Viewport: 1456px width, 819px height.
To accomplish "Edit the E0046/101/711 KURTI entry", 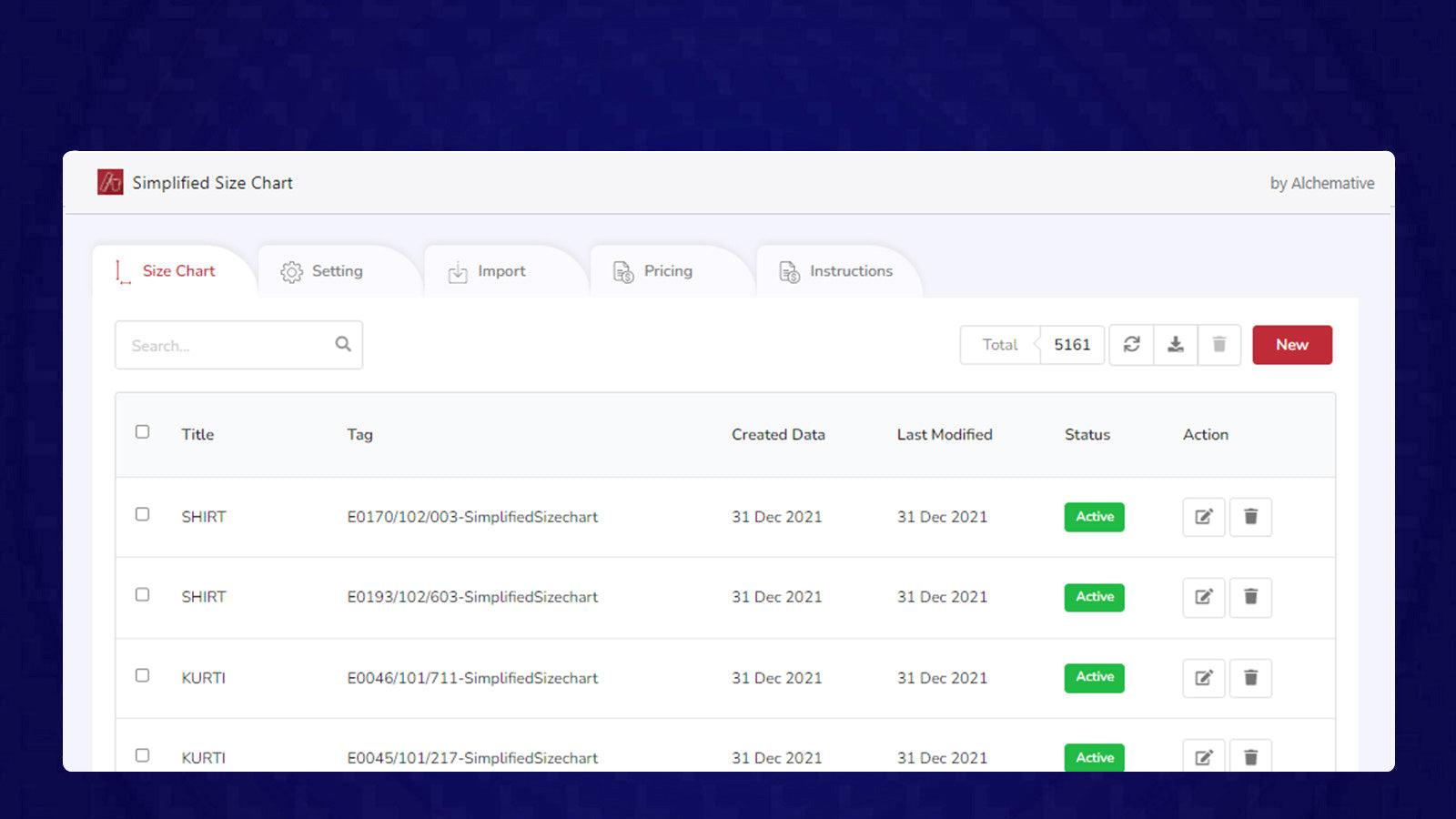I will [x=1203, y=678].
